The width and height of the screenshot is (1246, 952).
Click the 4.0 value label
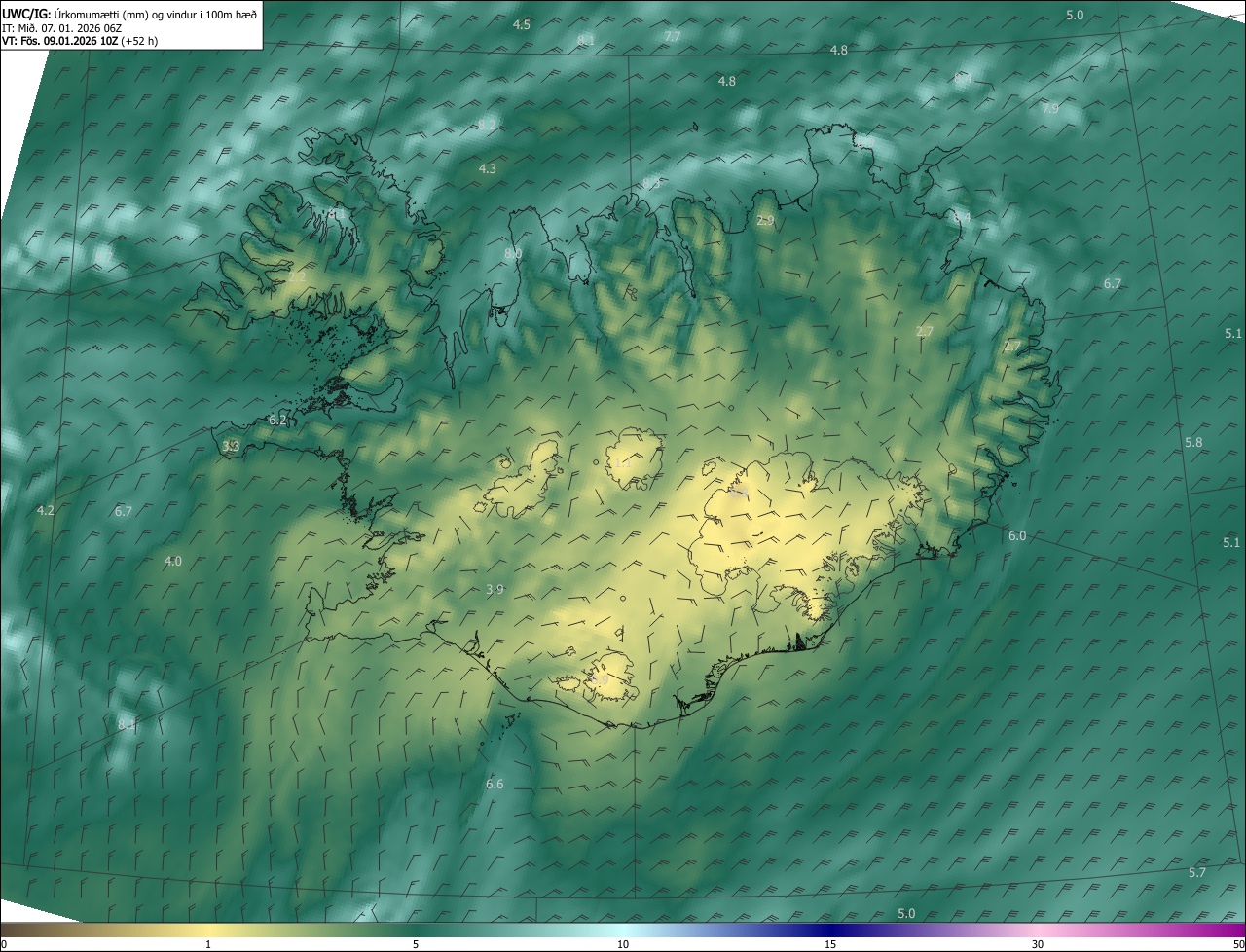pos(172,561)
